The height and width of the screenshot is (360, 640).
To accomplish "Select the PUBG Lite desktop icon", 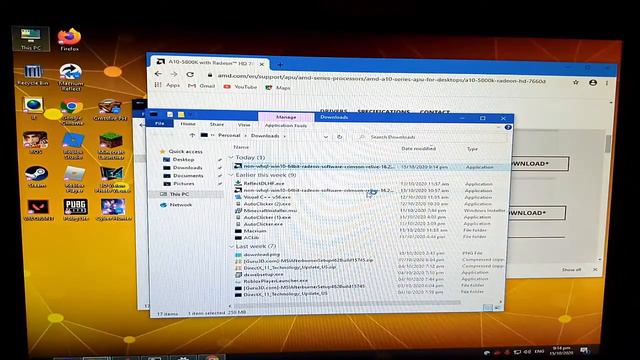I will (x=75, y=210).
